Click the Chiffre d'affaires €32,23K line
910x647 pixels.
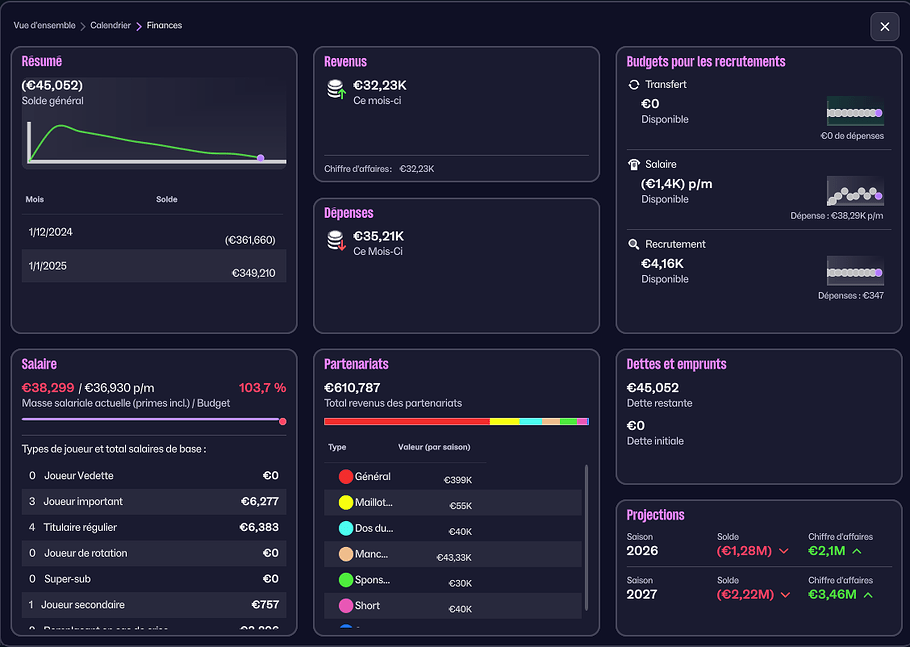(x=379, y=169)
